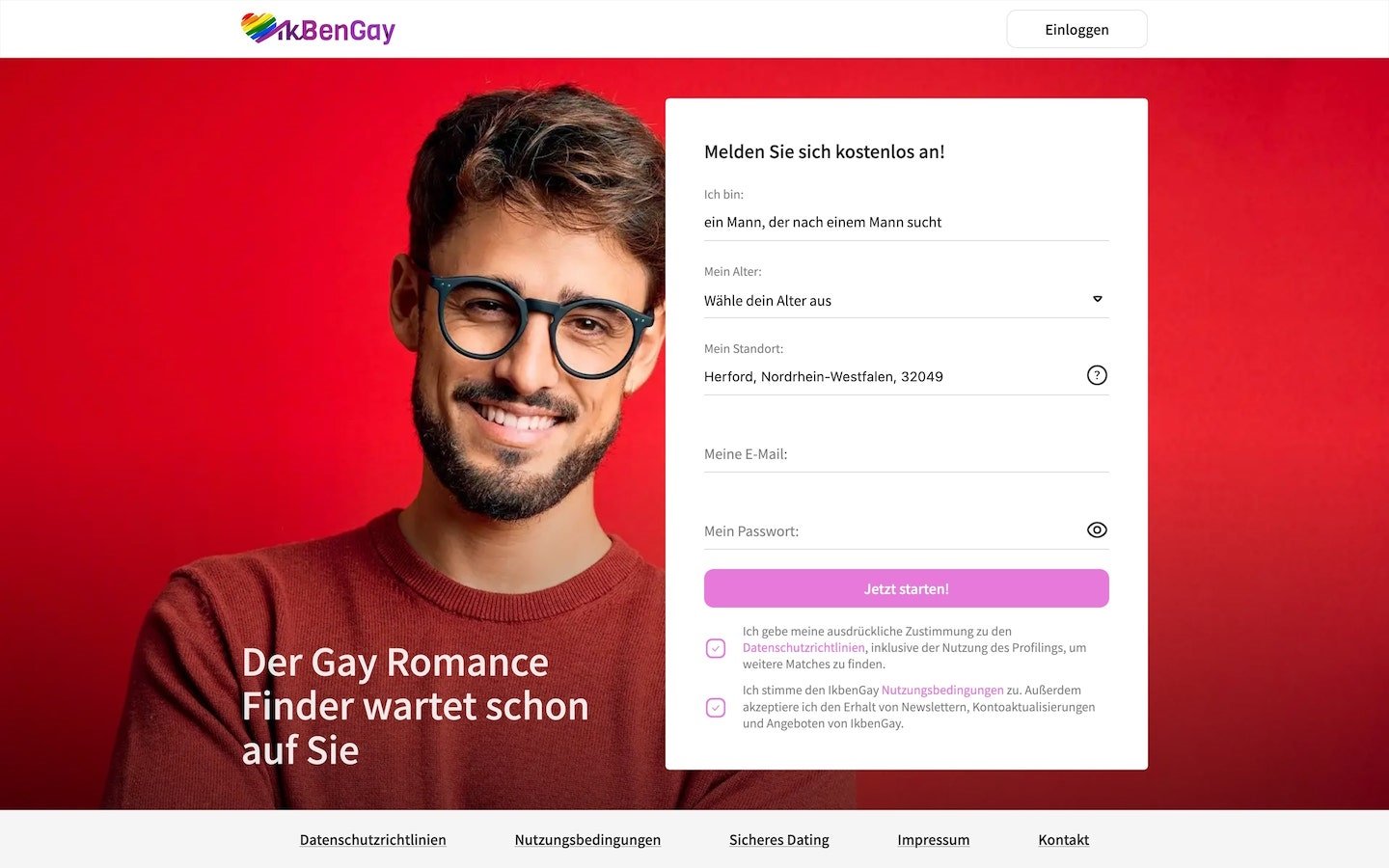Open the age dropdown arrow
1389x868 pixels.
[1097, 299]
